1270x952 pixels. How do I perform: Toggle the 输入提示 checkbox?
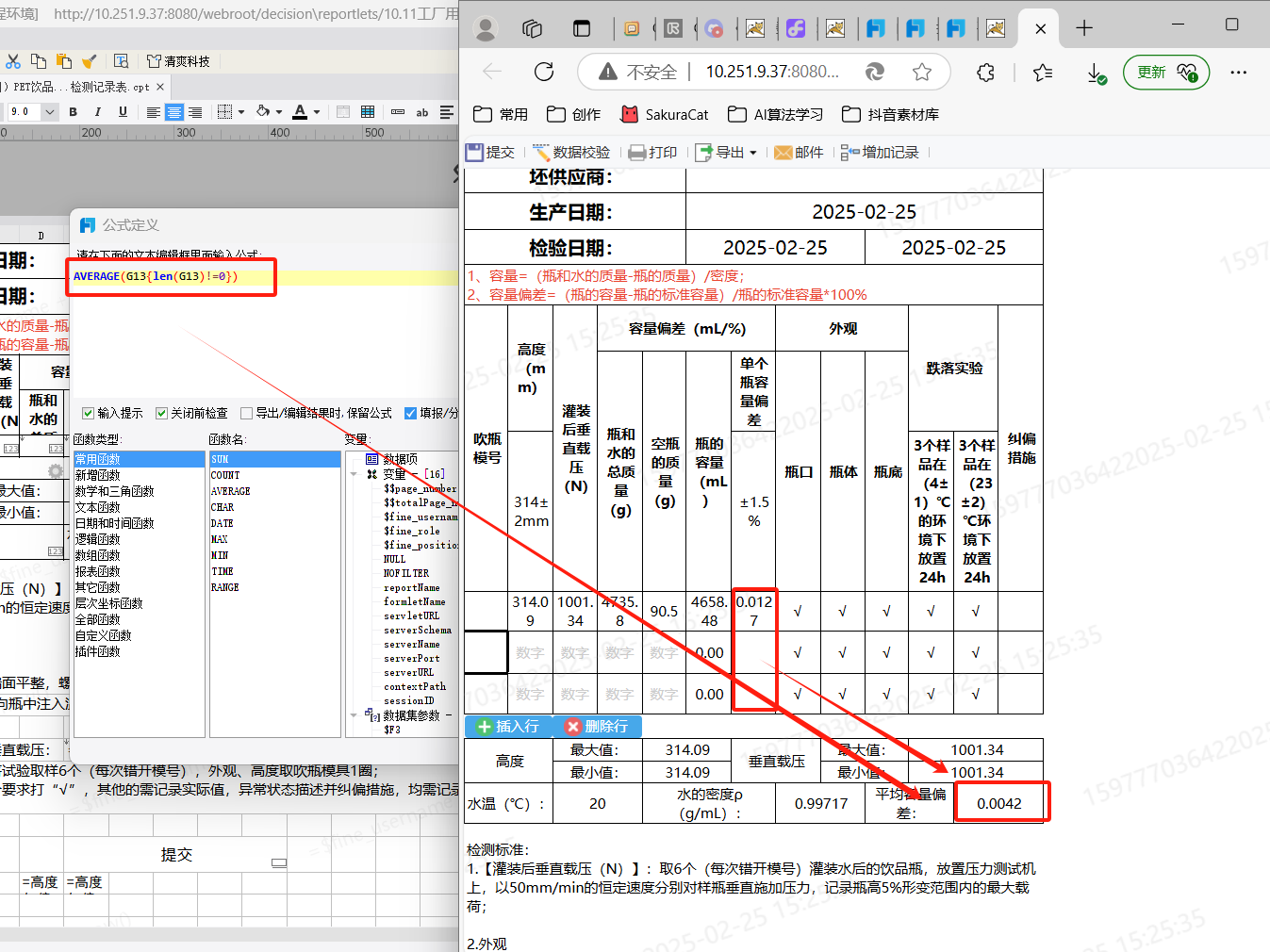pos(89,413)
